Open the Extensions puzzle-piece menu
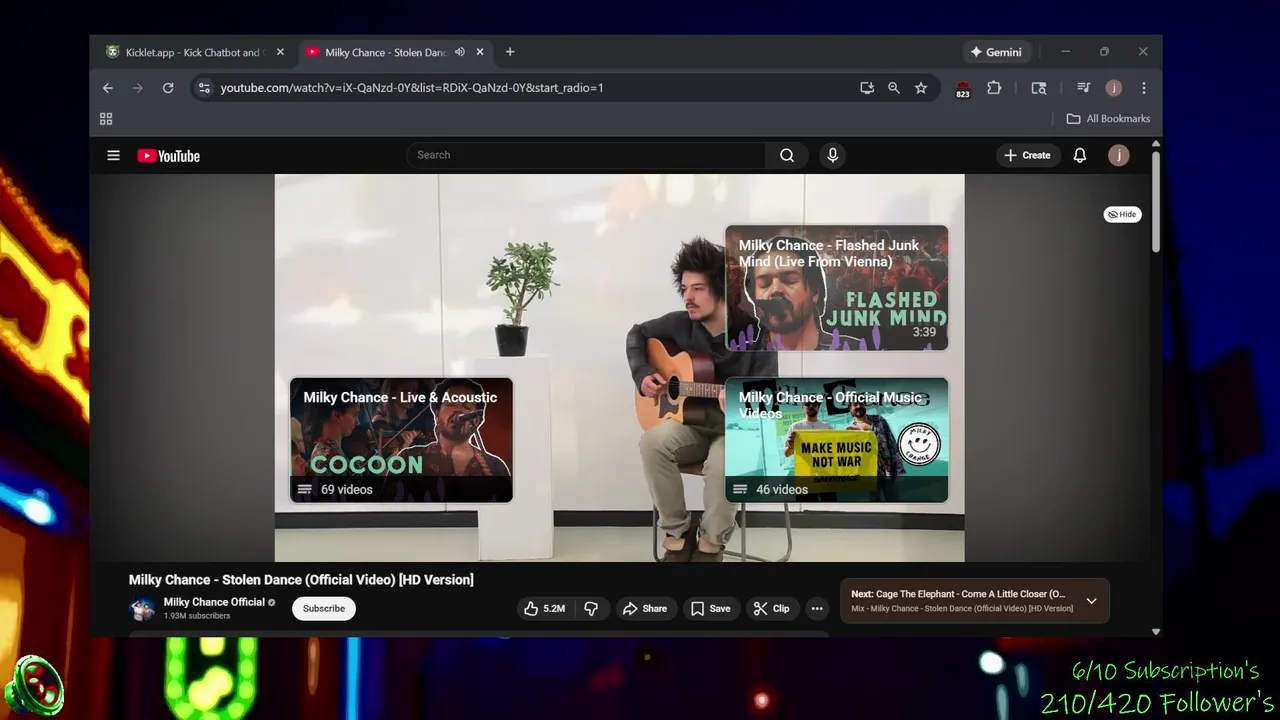The width and height of the screenshot is (1280, 720). (x=994, y=88)
